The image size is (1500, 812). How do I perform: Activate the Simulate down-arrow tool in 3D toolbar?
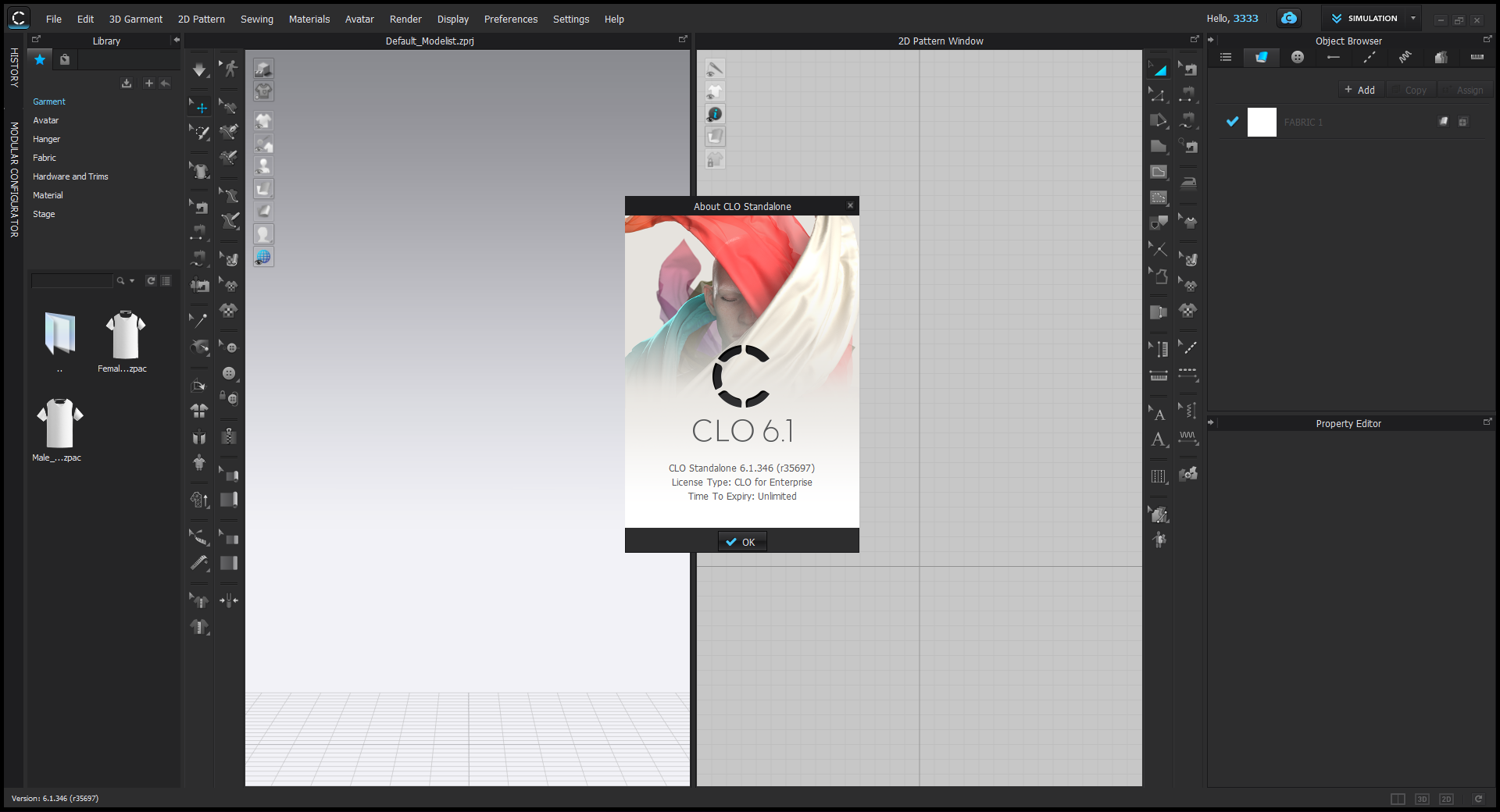[200, 69]
